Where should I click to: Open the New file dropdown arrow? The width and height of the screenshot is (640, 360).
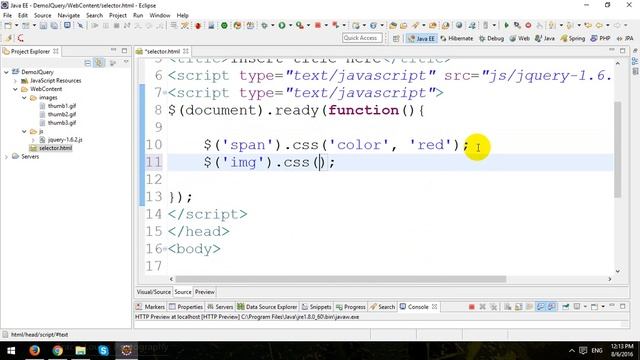click(x=16, y=25)
